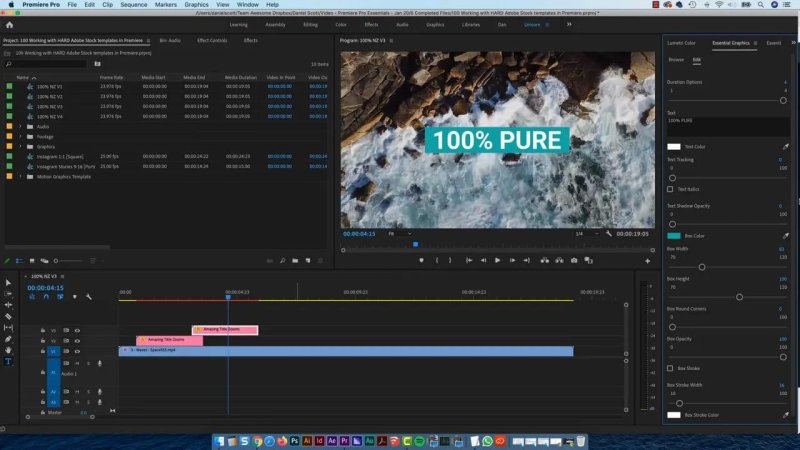Toggle V3 track output eye
800x450 pixels.
click(x=78, y=331)
